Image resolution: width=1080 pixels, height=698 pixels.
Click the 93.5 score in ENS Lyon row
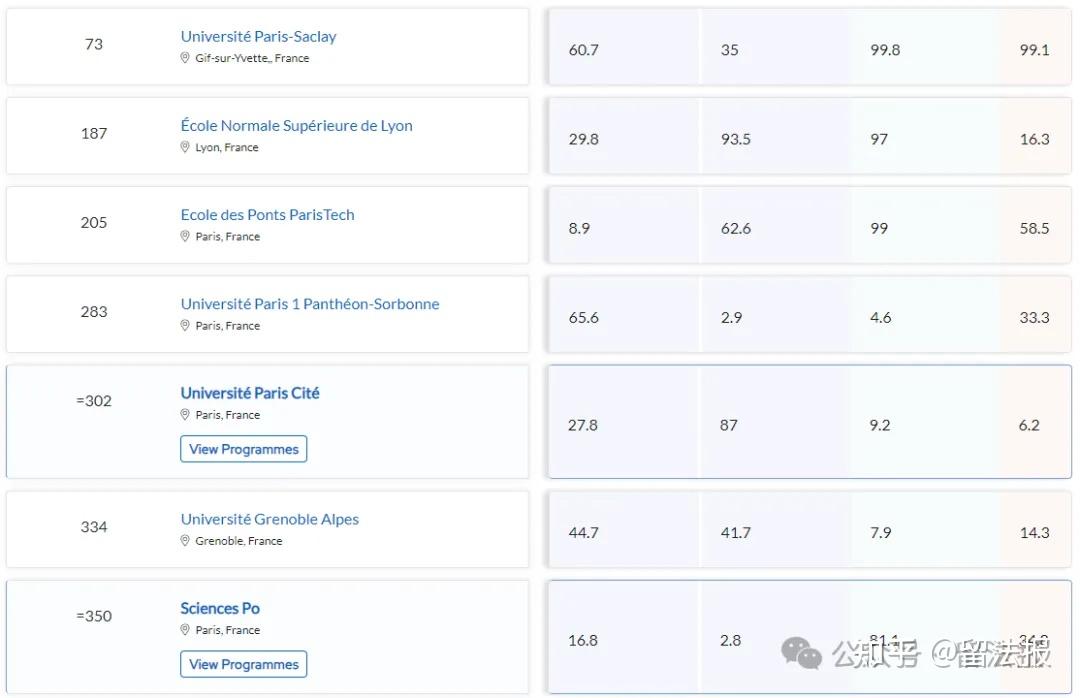(735, 139)
